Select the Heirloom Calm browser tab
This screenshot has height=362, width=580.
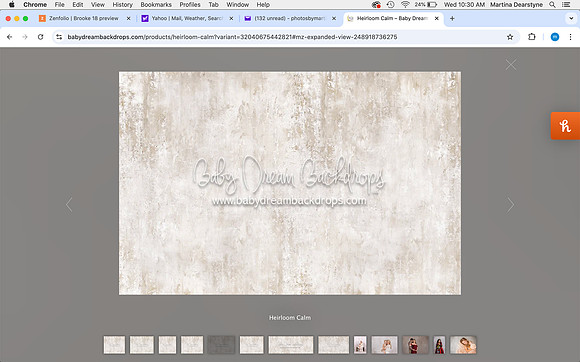(x=392, y=18)
